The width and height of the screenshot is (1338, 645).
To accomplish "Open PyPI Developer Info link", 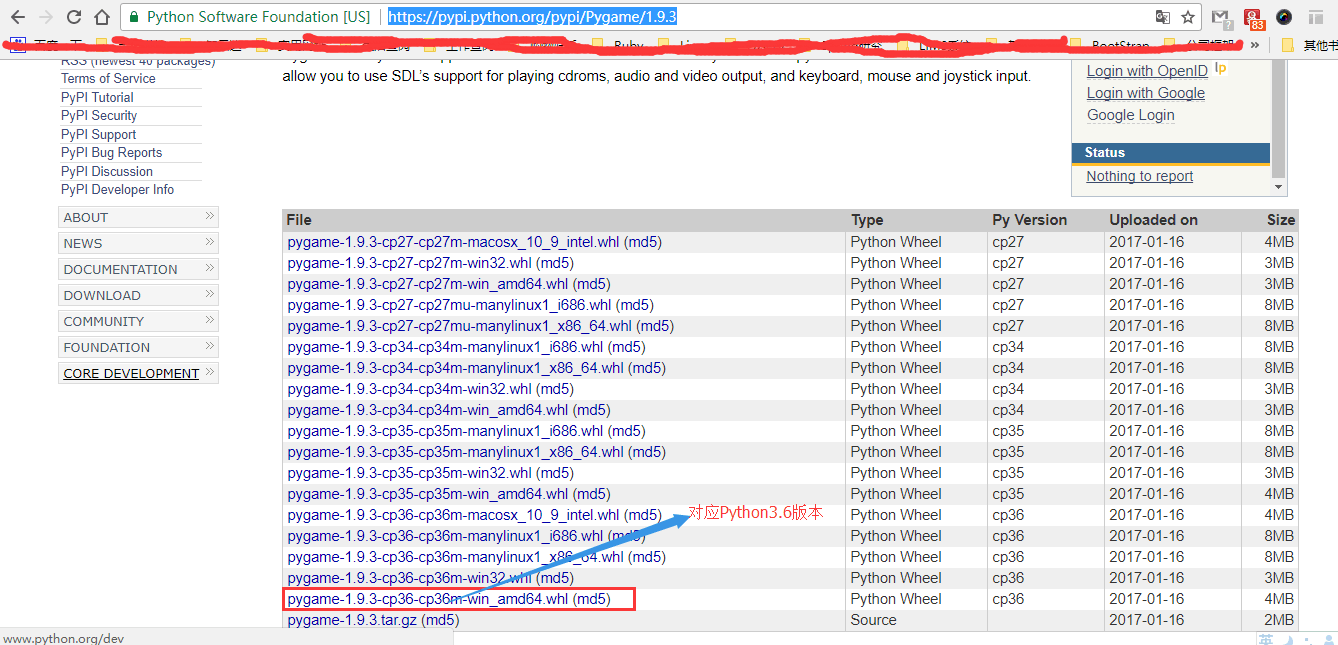I will click(x=117, y=190).
